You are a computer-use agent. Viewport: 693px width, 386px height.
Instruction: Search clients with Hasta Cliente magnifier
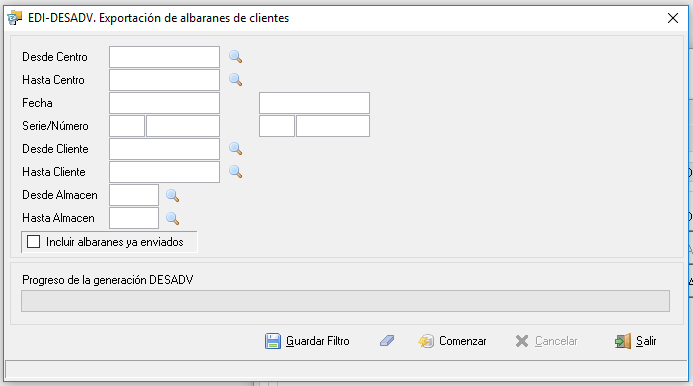[x=235, y=172]
